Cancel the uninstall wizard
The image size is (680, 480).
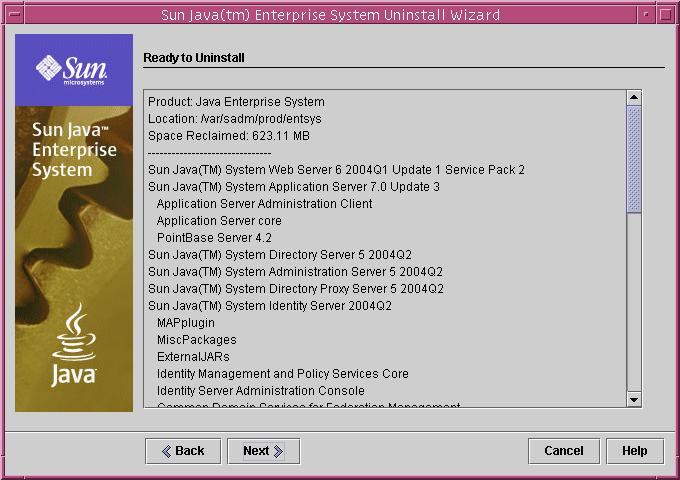coord(564,451)
